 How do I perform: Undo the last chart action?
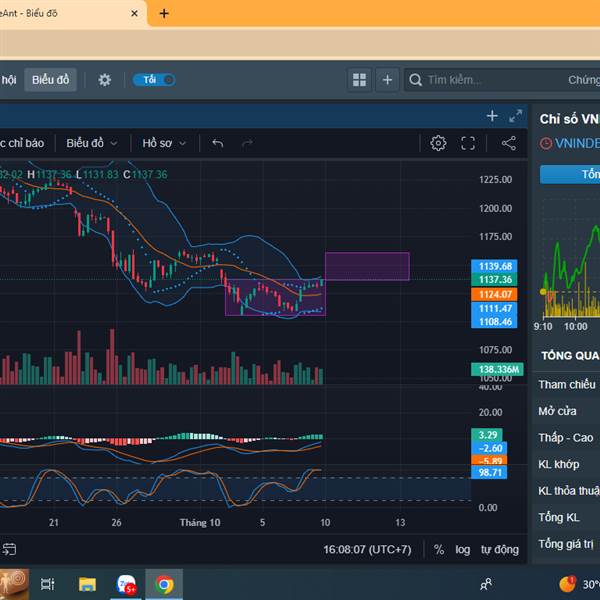pos(217,143)
